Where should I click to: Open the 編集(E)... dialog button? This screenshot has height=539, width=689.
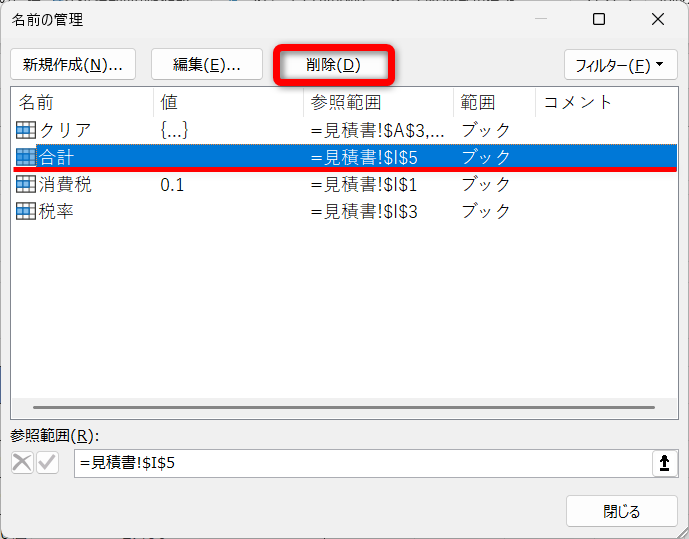tap(207, 65)
